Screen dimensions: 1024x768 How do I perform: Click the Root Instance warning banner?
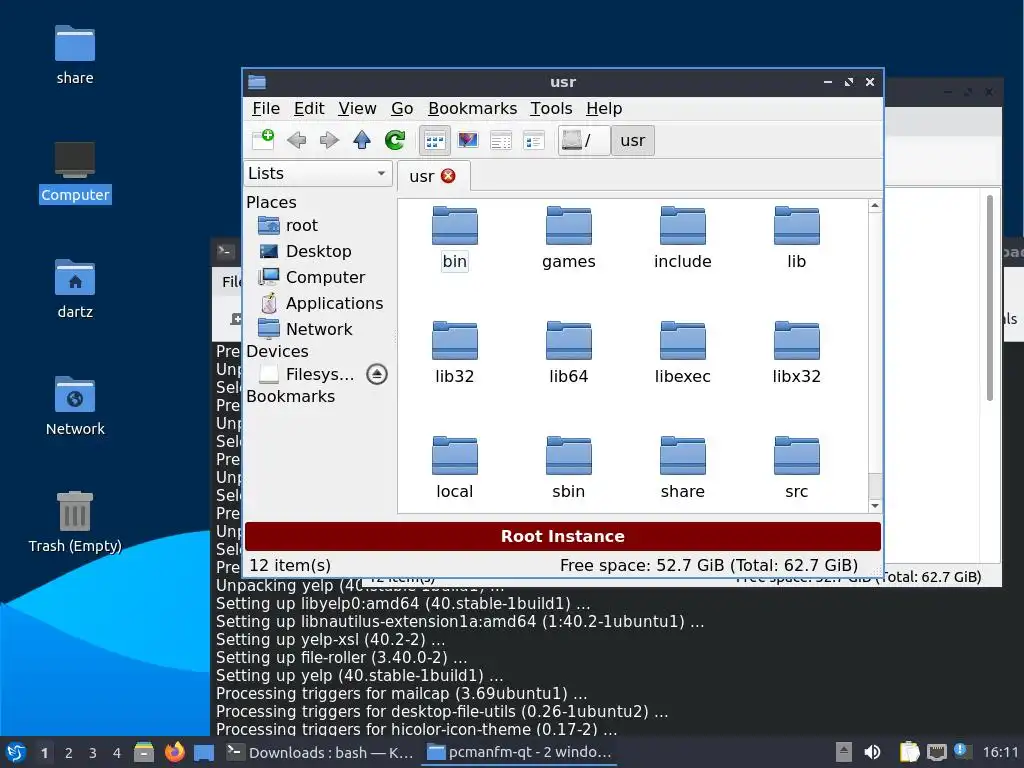[563, 536]
